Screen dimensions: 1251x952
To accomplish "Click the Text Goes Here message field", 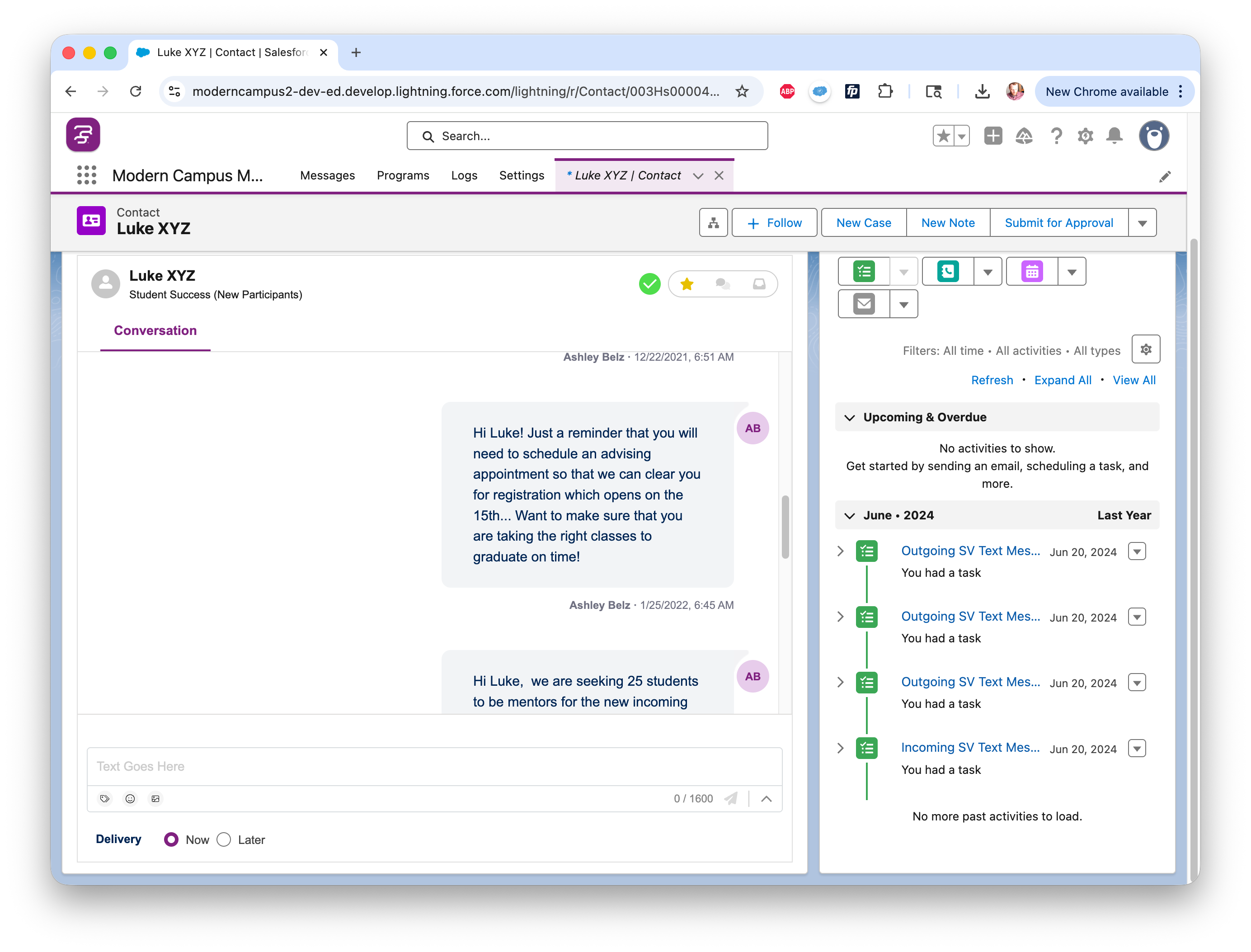I will tap(434, 766).
